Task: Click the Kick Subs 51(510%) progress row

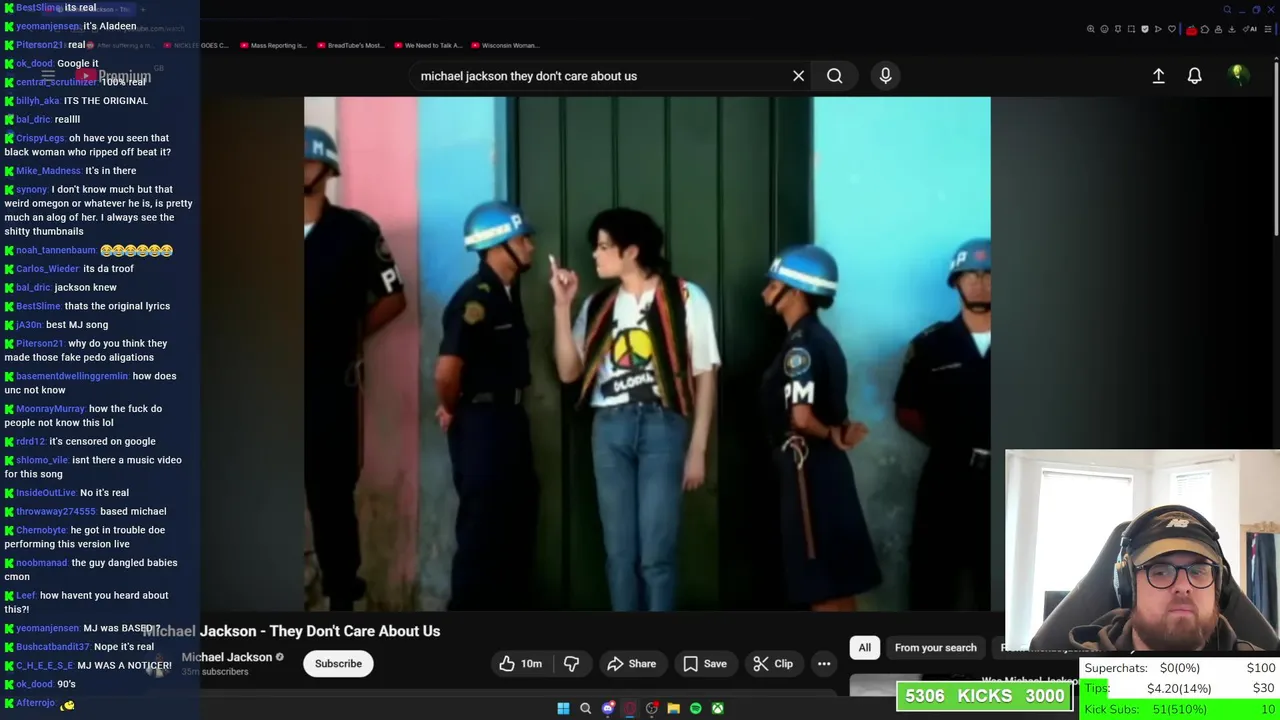Action: tap(1180, 709)
